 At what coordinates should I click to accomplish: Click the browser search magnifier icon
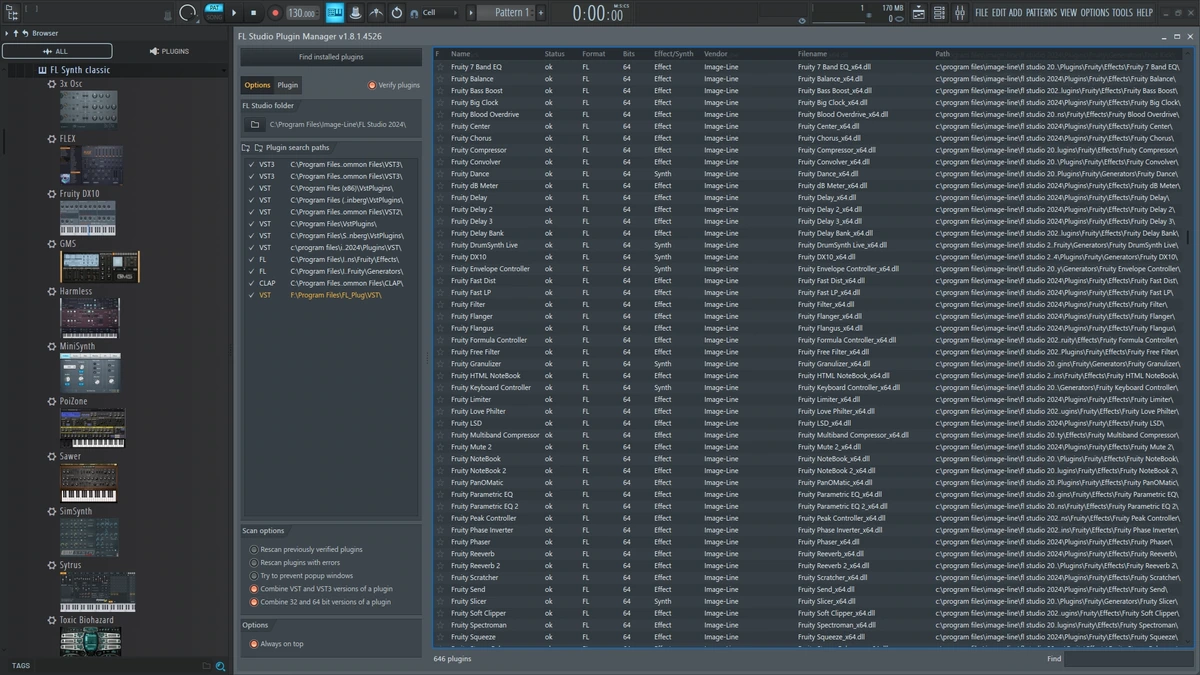[x=221, y=666]
